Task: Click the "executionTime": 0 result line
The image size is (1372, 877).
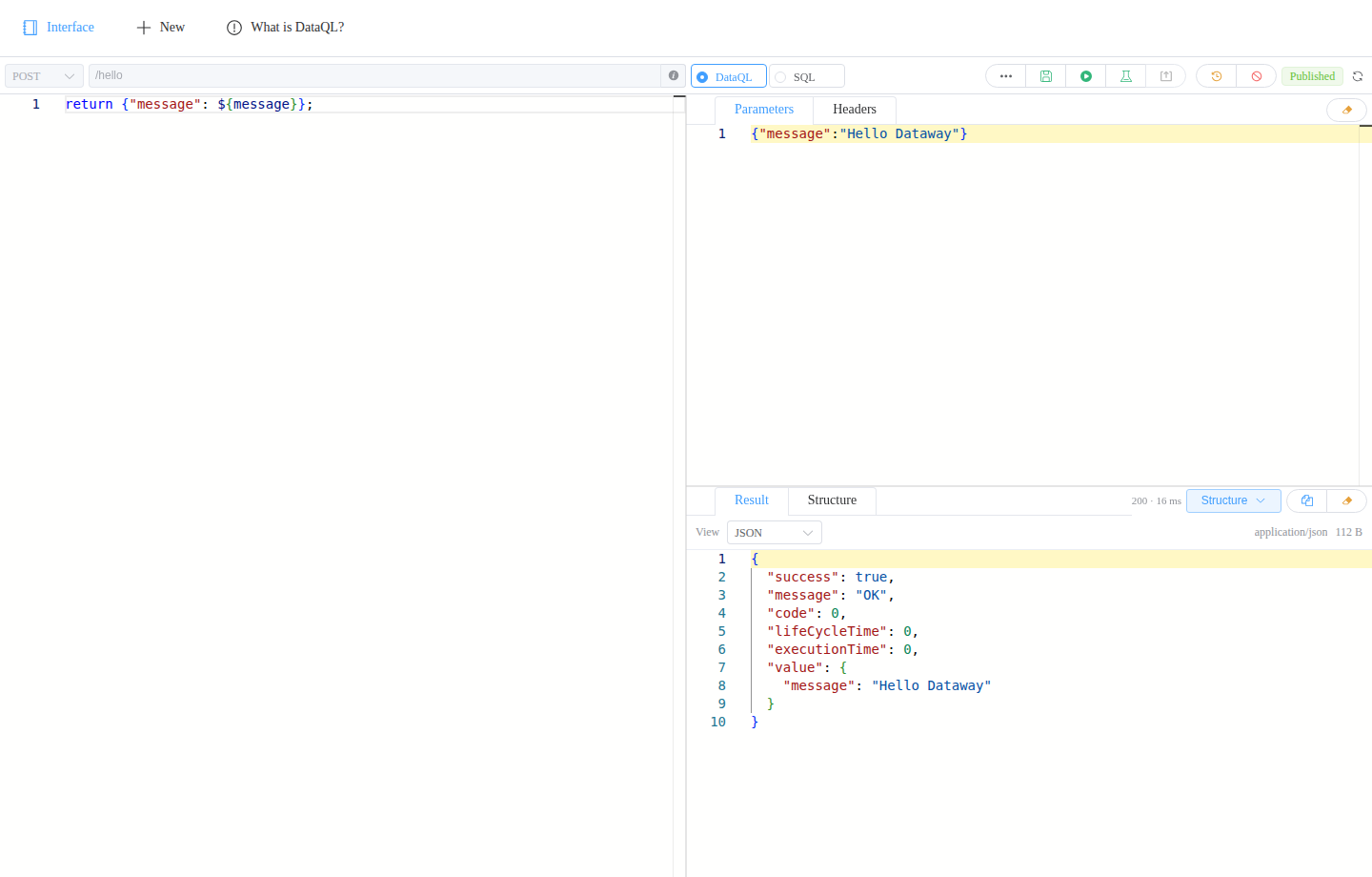Action: pos(842,650)
